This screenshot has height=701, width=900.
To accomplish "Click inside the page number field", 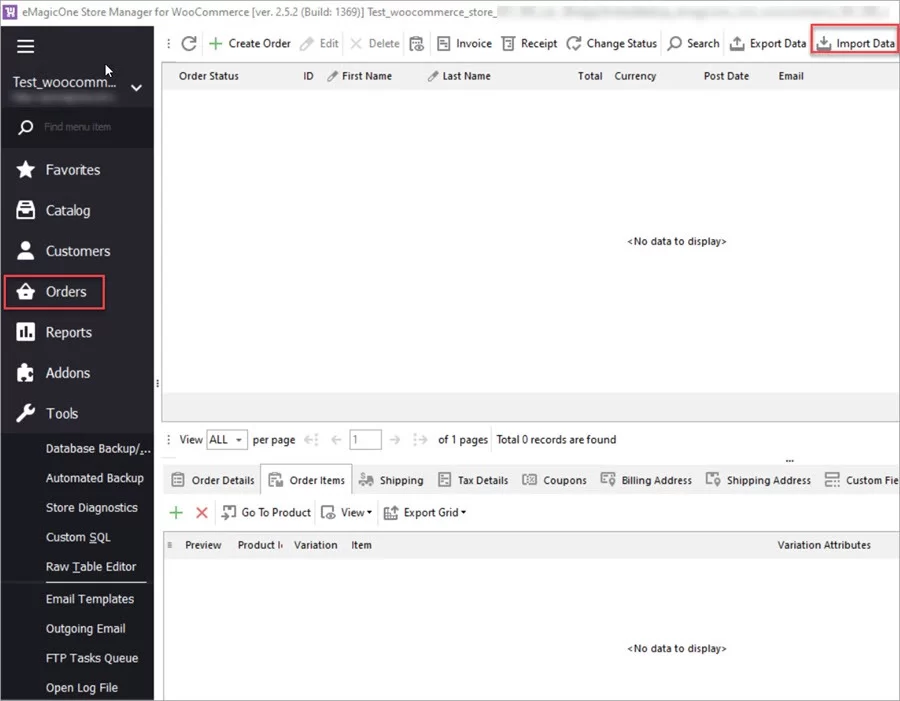I will [x=364, y=439].
